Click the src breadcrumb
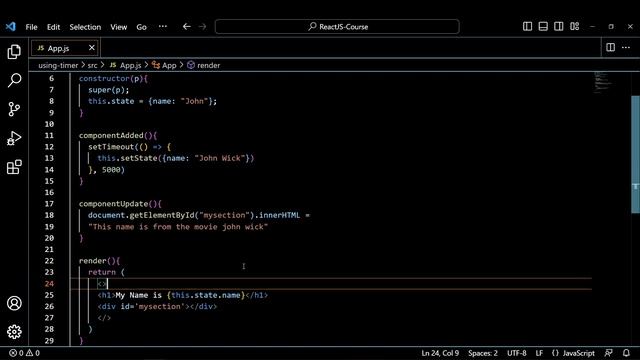 [x=93, y=65]
